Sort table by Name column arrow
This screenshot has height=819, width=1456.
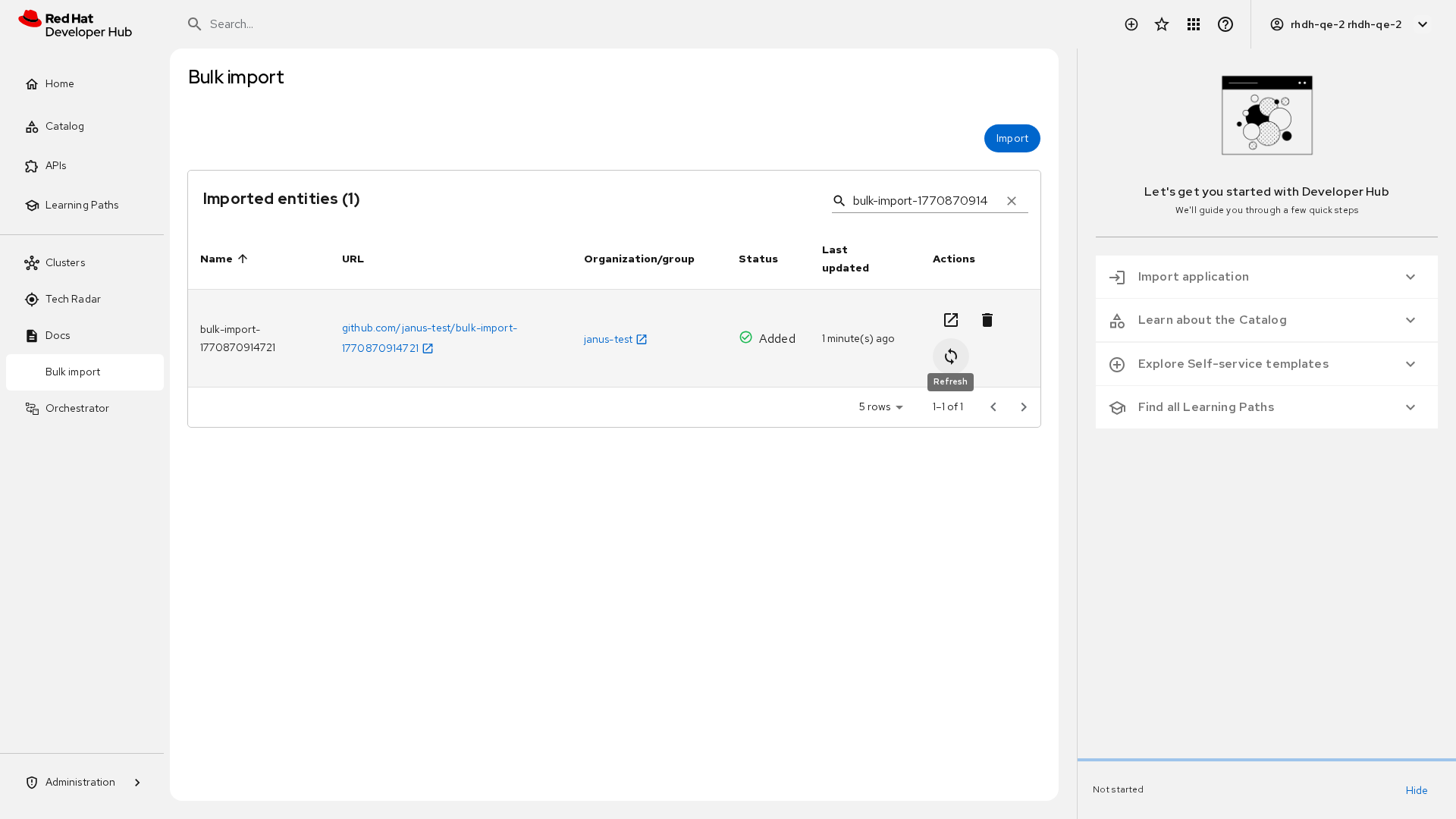pos(243,259)
